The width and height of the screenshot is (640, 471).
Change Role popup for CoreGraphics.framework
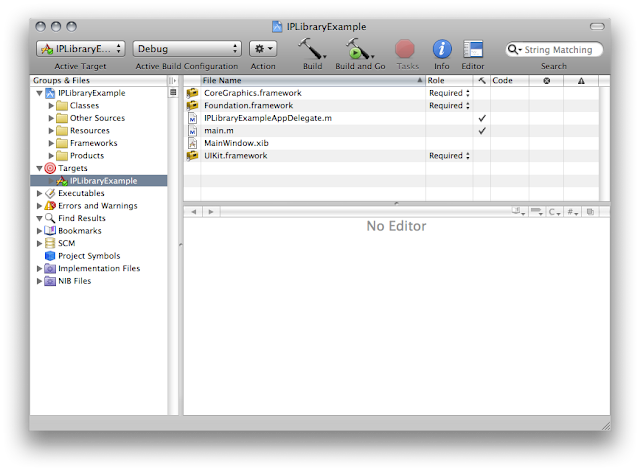tap(449, 93)
